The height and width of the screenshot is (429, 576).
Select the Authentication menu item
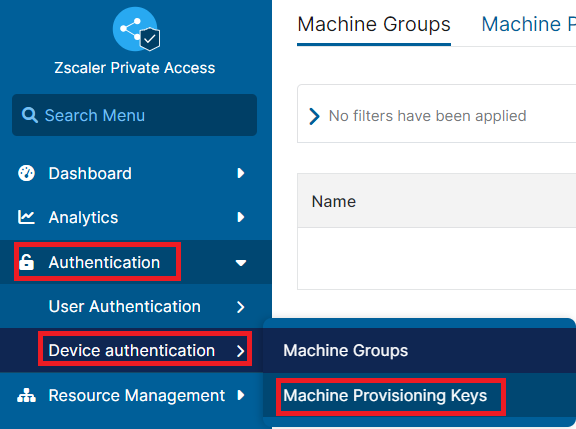[x=136, y=262]
